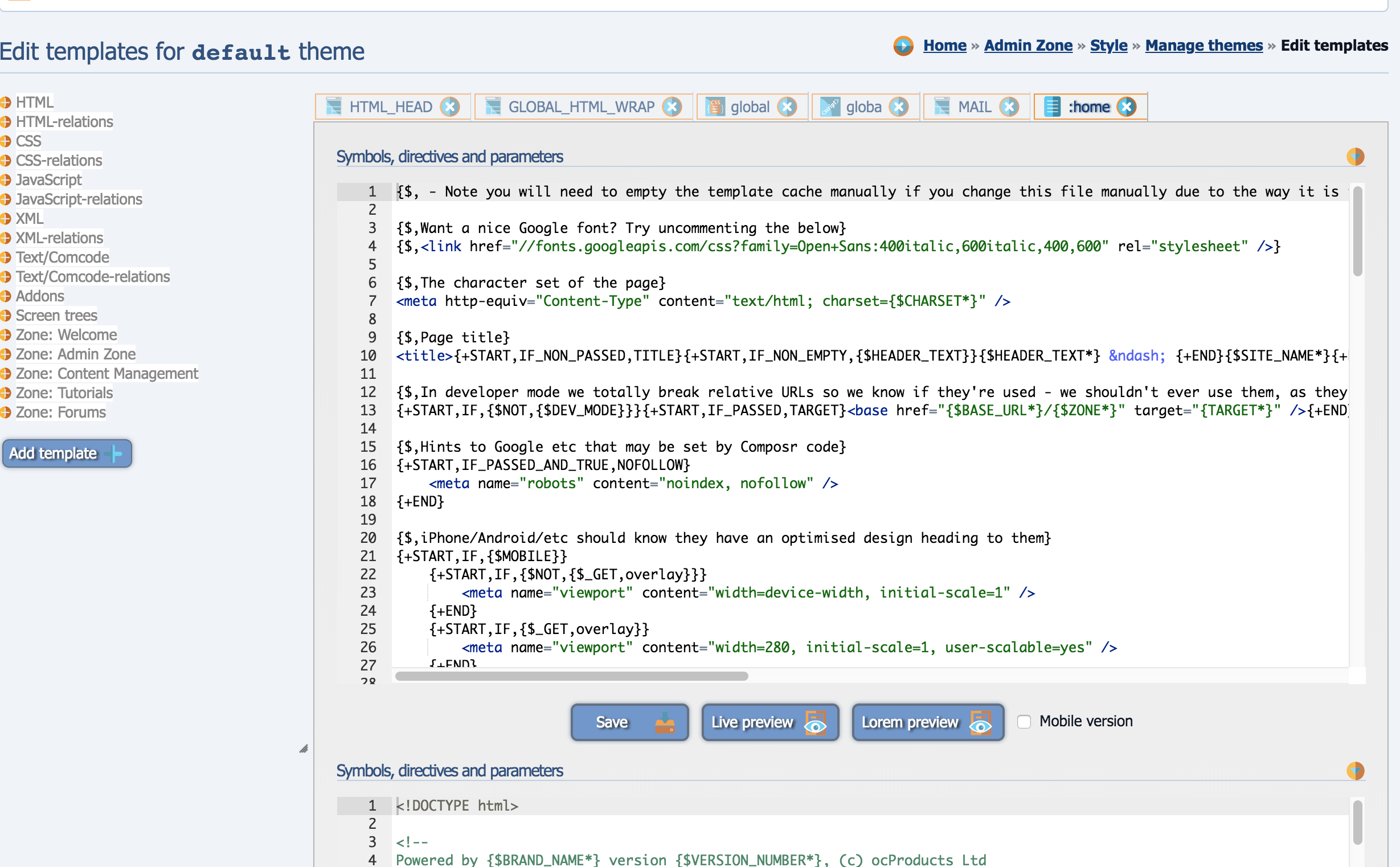Close the MAIL tab using its X icon
This screenshot has height=867, width=1400.
pyautogui.click(x=1009, y=107)
